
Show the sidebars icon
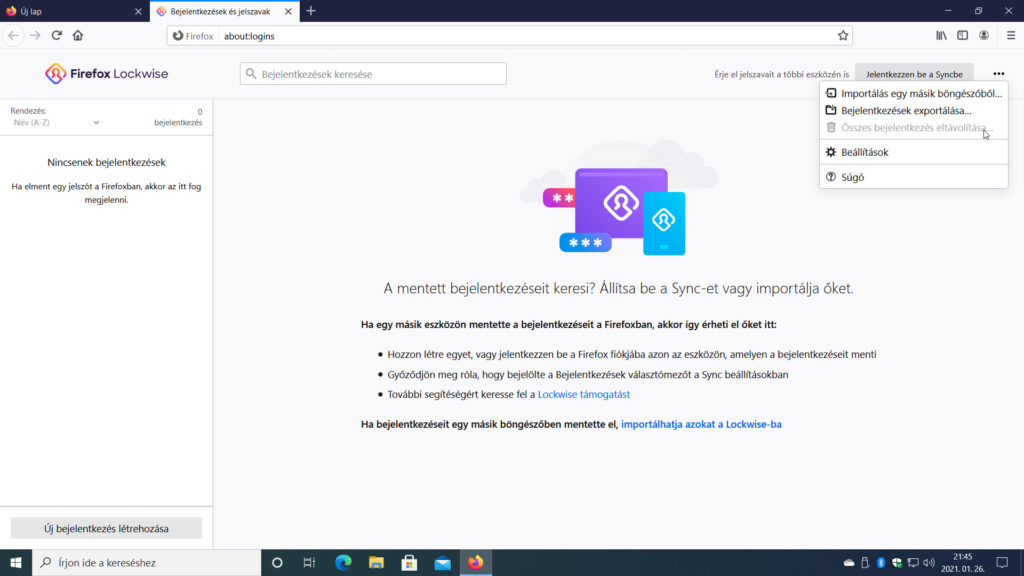[963, 35]
